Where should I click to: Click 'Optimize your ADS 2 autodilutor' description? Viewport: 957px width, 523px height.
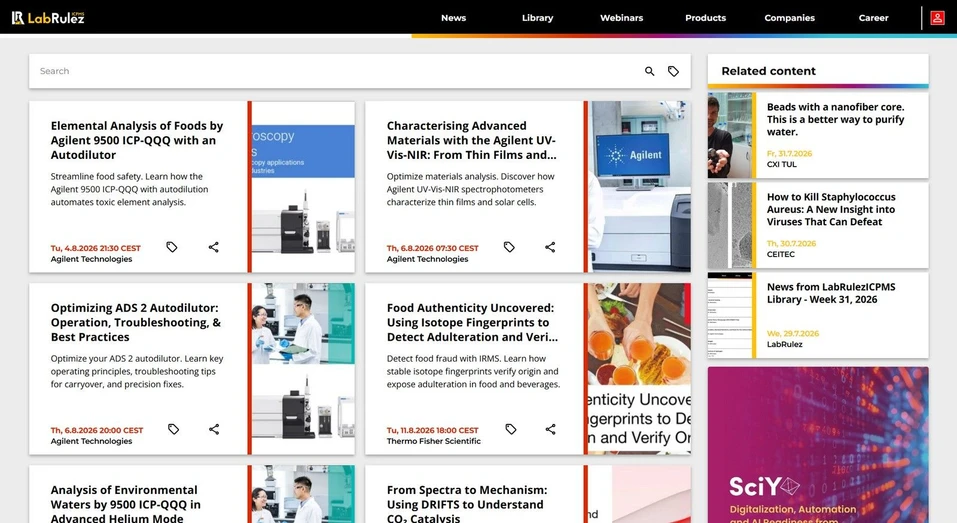click(137, 371)
